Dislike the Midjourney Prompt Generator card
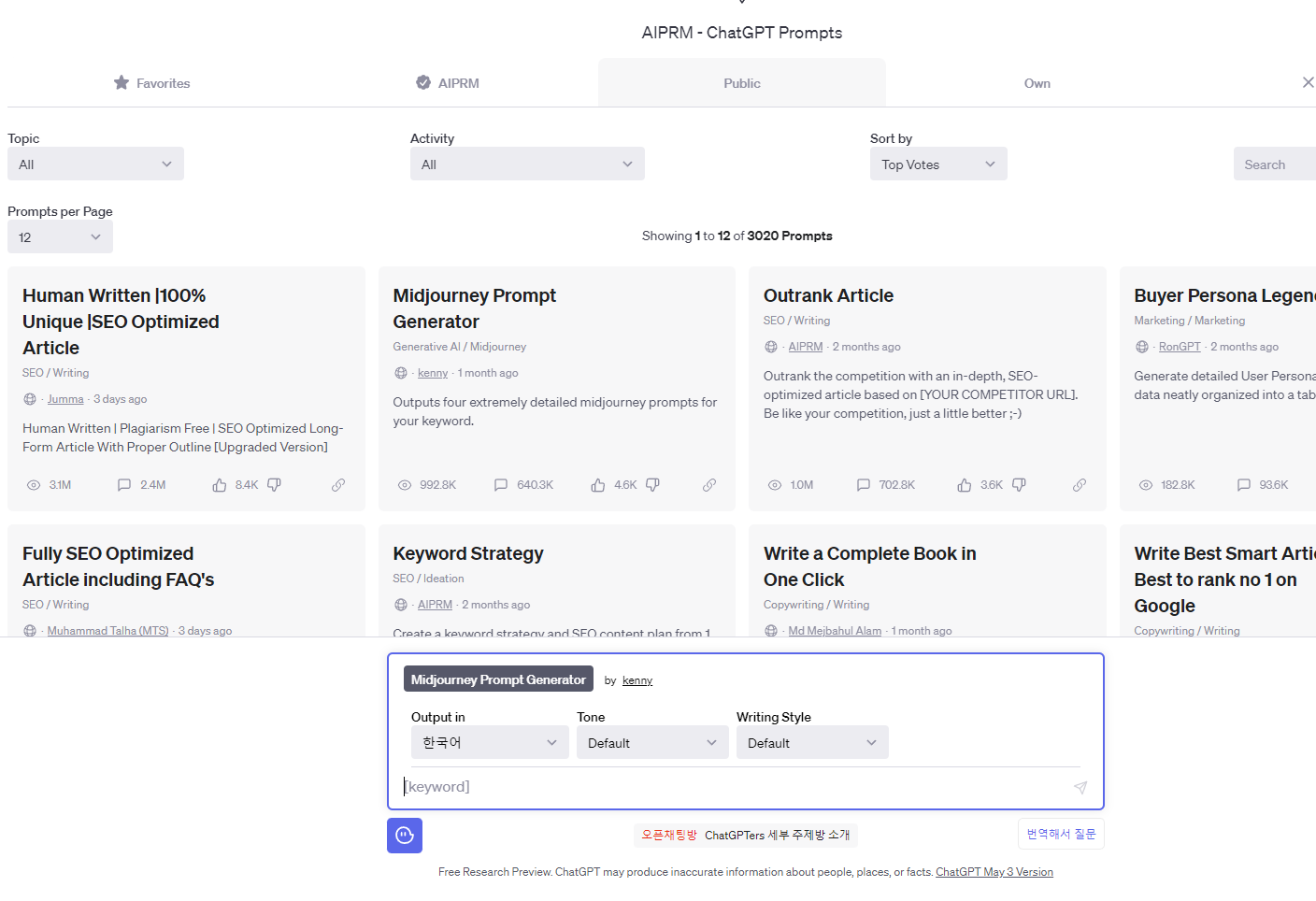The image size is (1316, 901). tap(652, 485)
